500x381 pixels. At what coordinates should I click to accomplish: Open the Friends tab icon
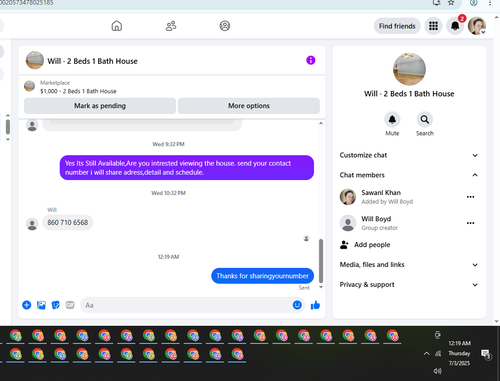pyautogui.click(x=171, y=26)
